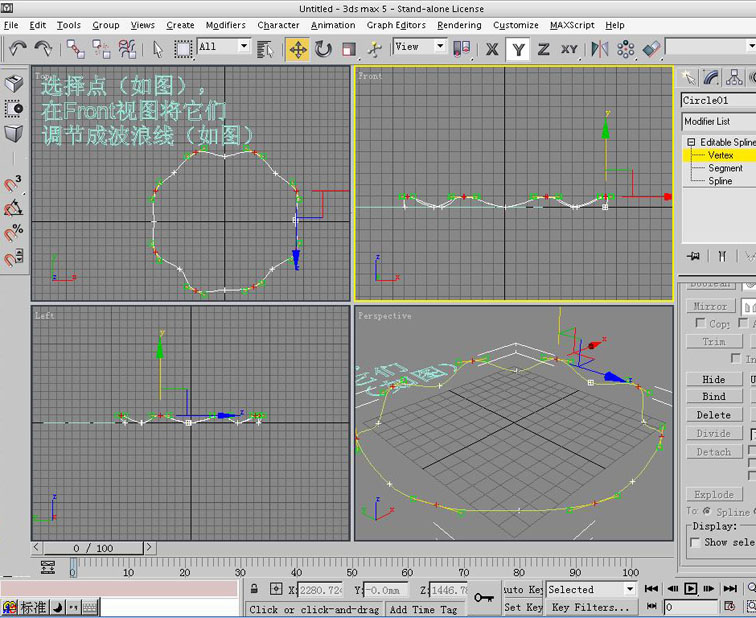Select Segment sub-object level

pyautogui.click(x=725, y=168)
